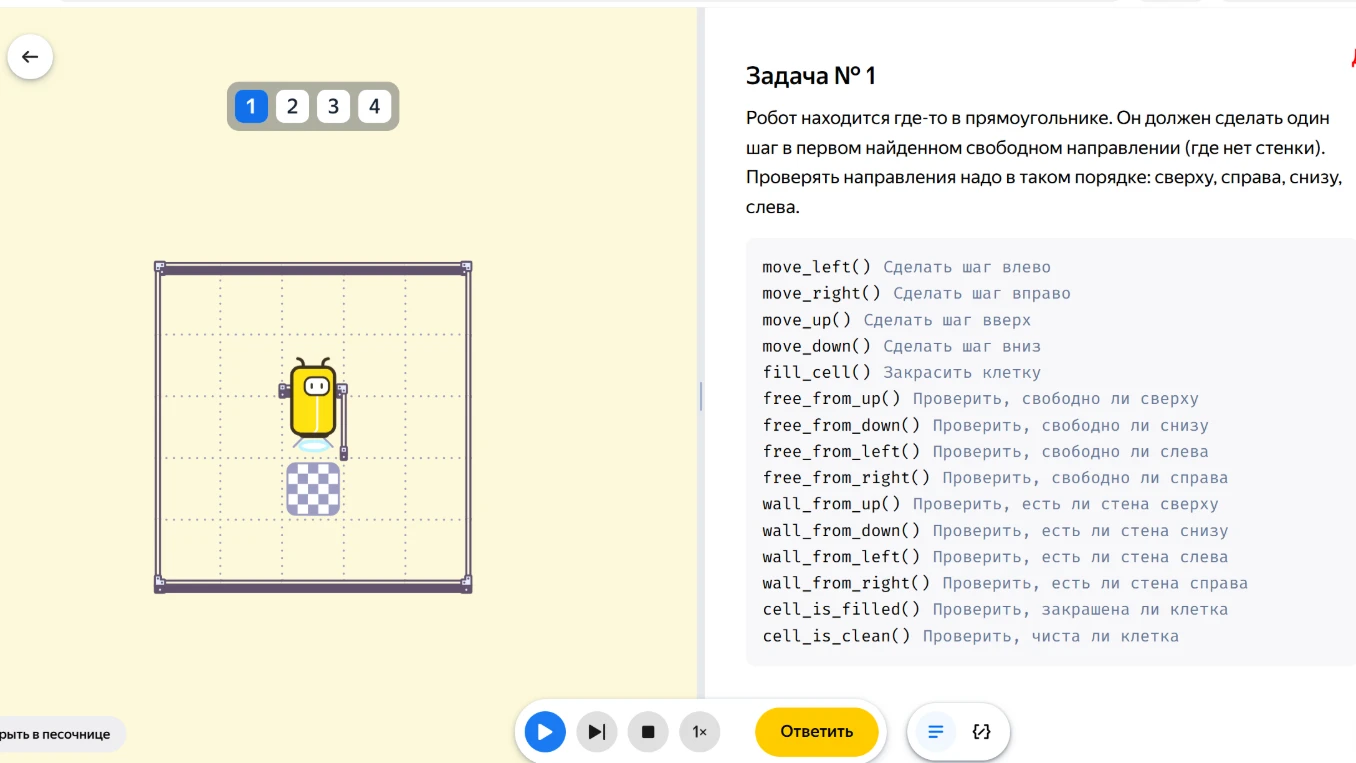
Task: Change the 1× playback speed
Action: [x=700, y=732]
